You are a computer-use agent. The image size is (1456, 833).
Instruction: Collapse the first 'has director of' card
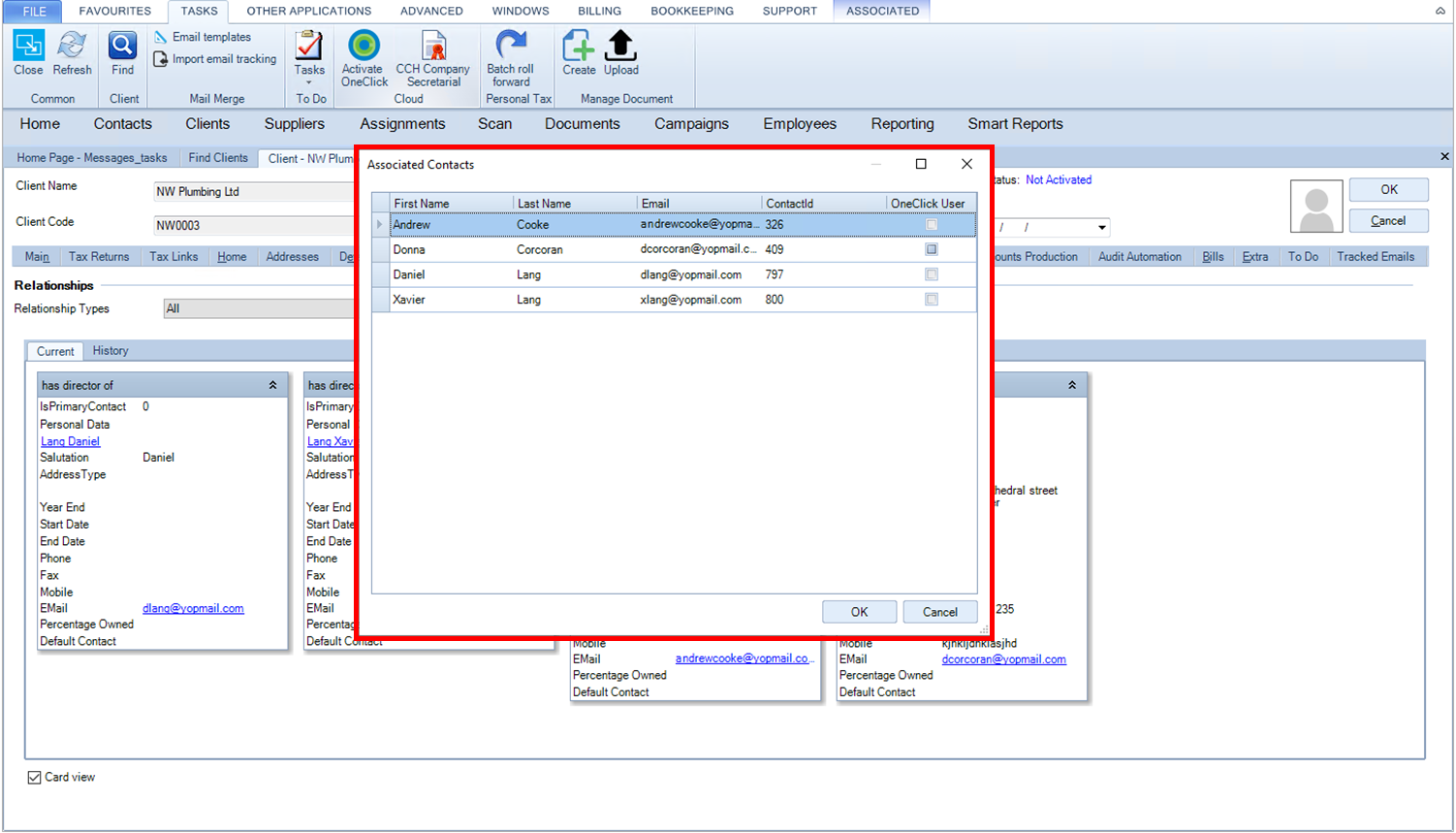click(x=273, y=385)
